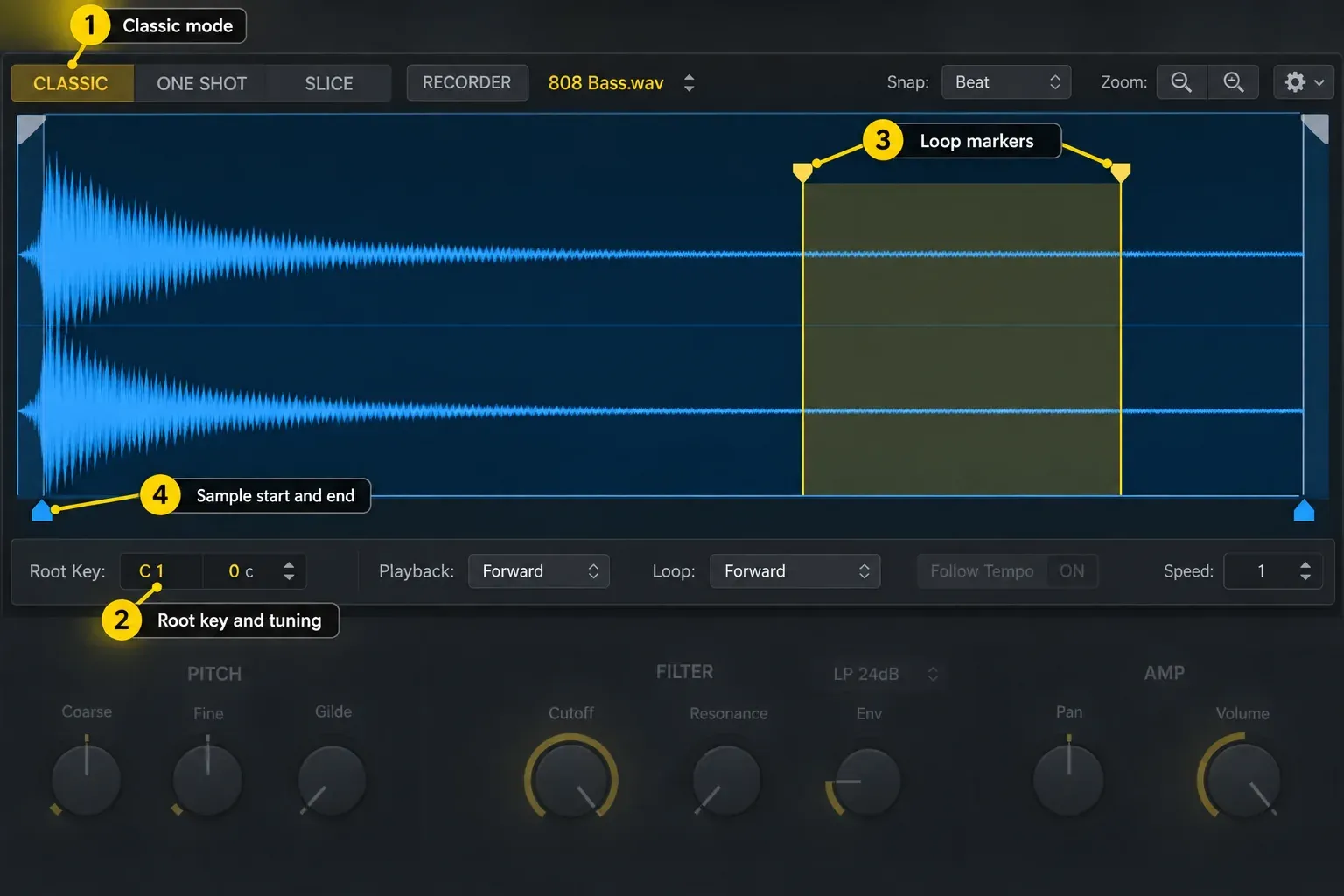Click inside the highlighted loop region

pos(962,339)
